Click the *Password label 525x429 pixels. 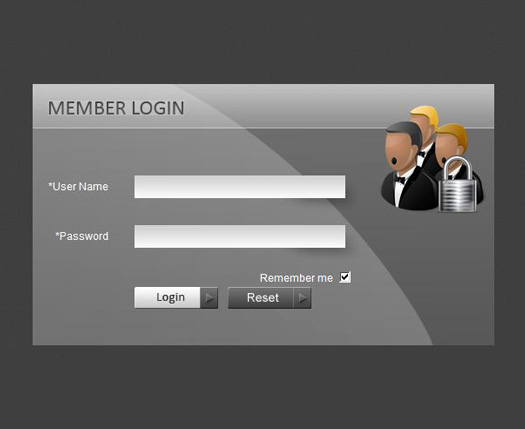pos(82,236)
